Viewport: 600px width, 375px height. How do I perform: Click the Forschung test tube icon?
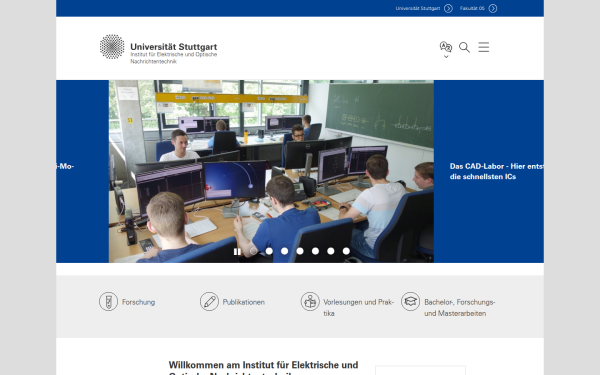(x=108, y=302)
